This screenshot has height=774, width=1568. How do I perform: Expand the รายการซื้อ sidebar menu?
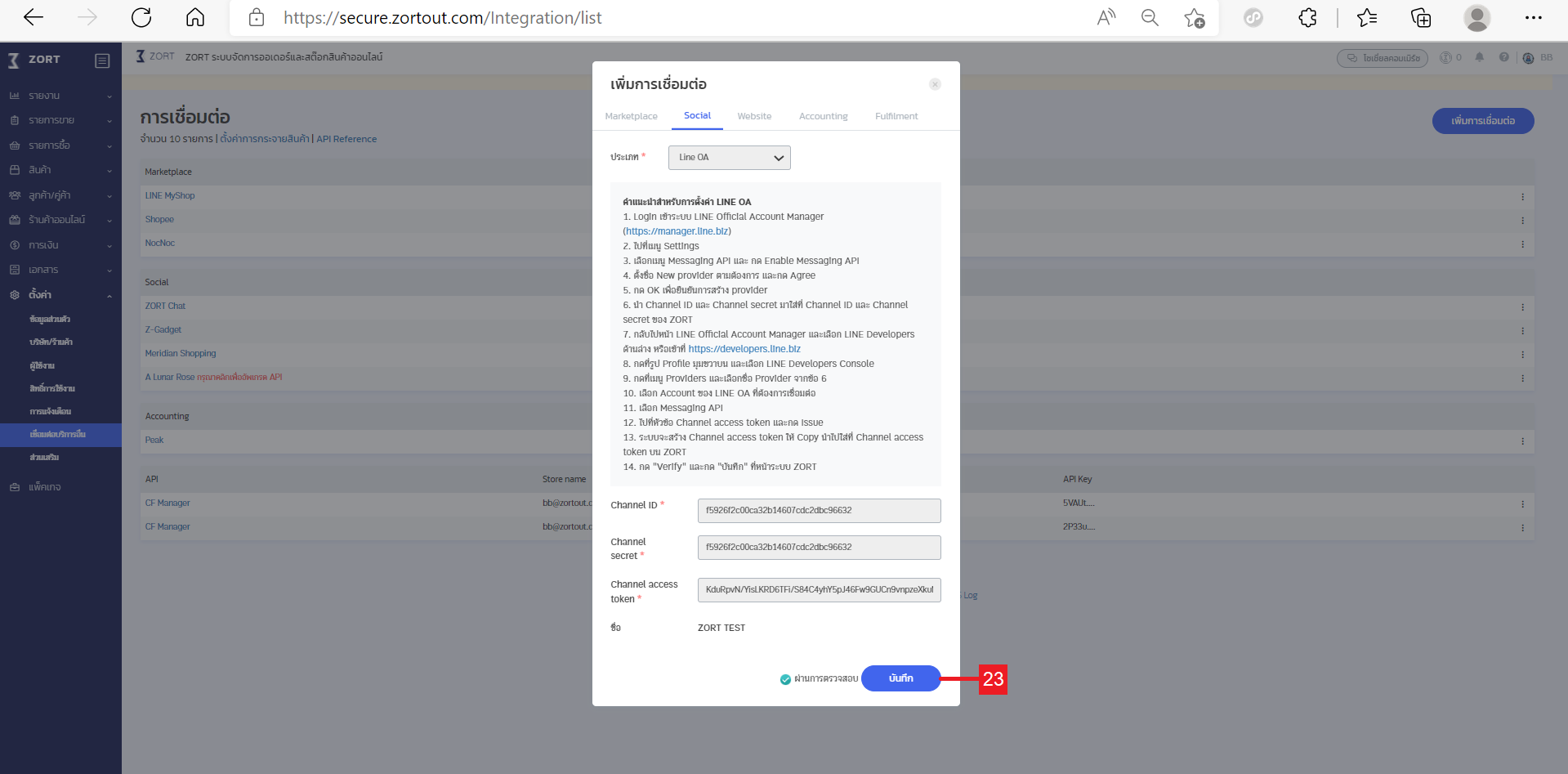(x=60, y=145)
